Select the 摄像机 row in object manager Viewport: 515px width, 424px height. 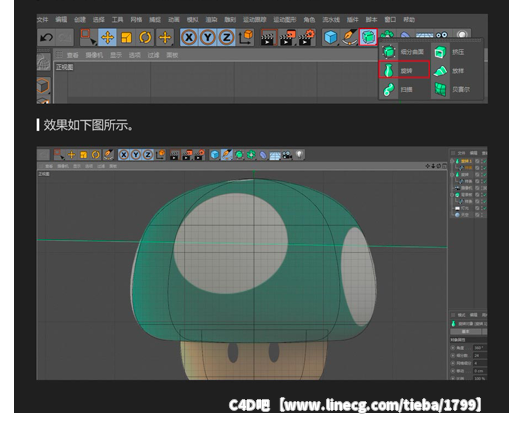469,188
